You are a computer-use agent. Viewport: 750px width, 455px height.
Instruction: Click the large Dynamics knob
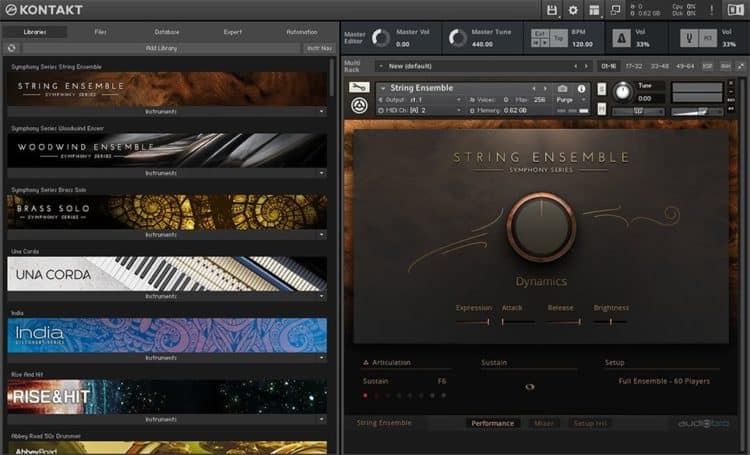tap(541, 227)
